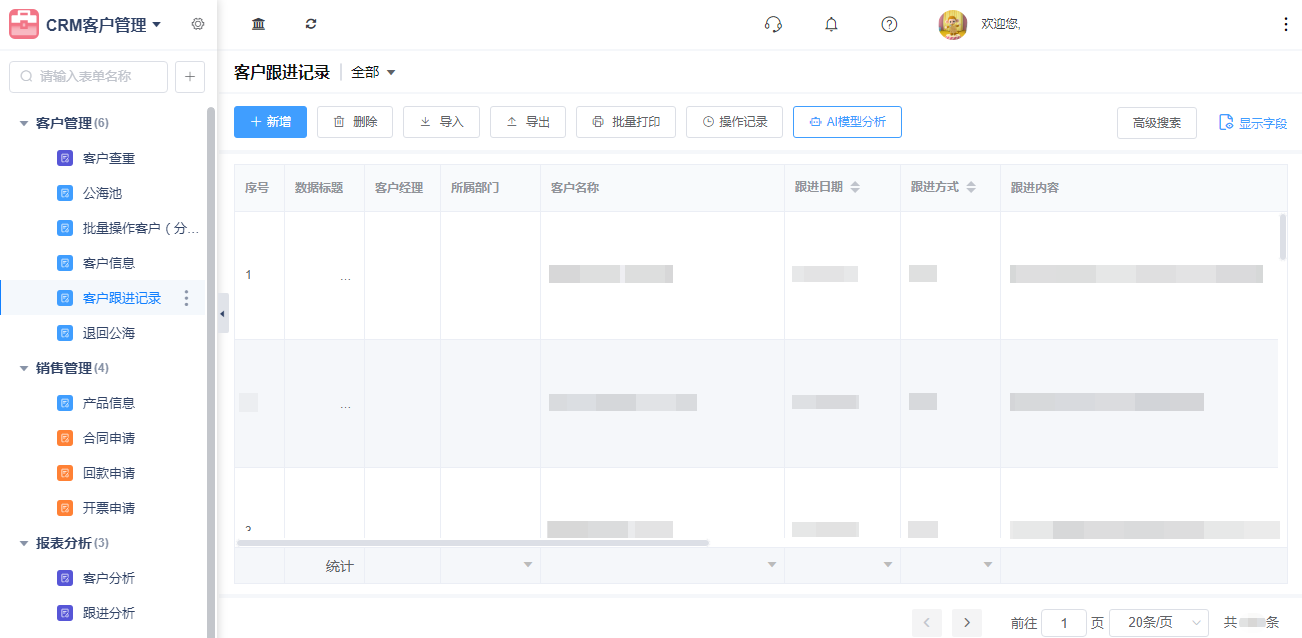Open the 20条/页 page size dropdown
The image size is (1302, 638).
click(1159, 623)
